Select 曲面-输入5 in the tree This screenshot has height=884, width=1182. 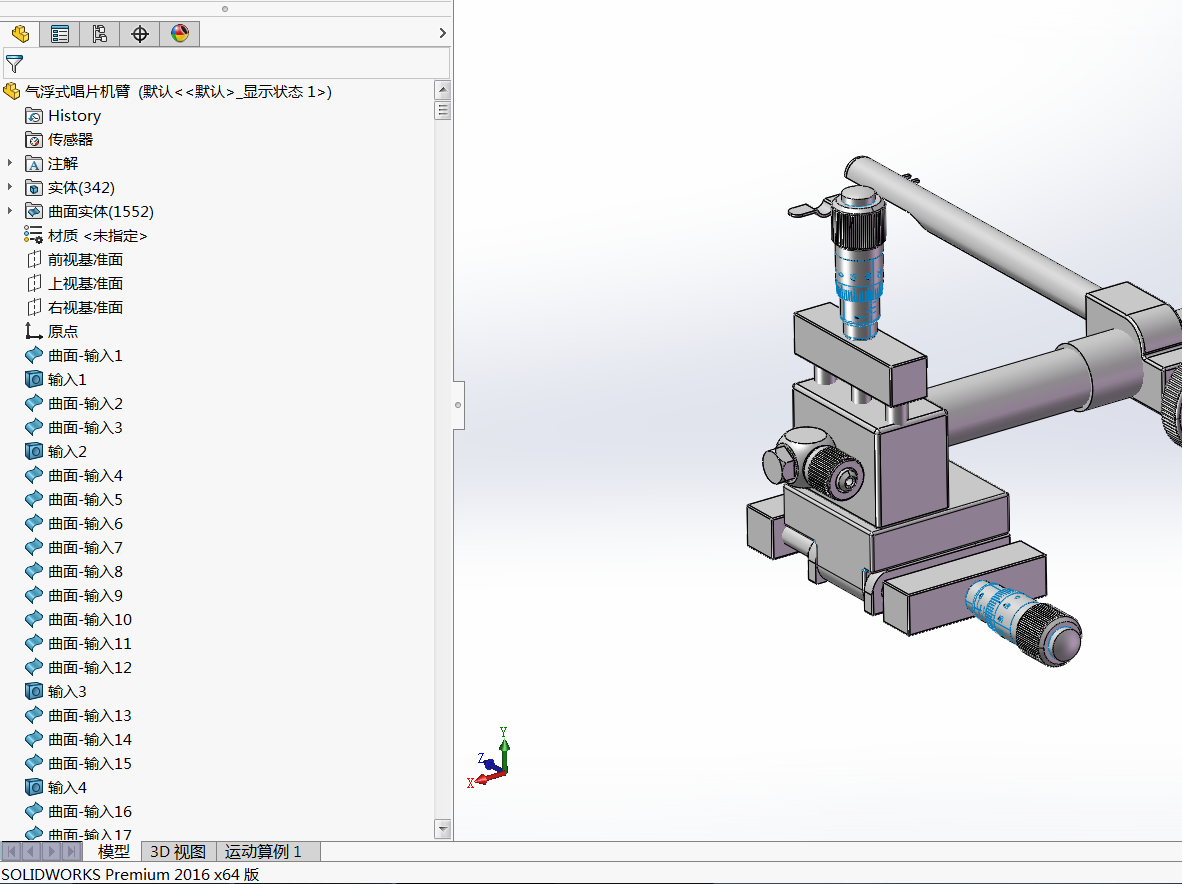pyautogui.click(x=85, y=500)
